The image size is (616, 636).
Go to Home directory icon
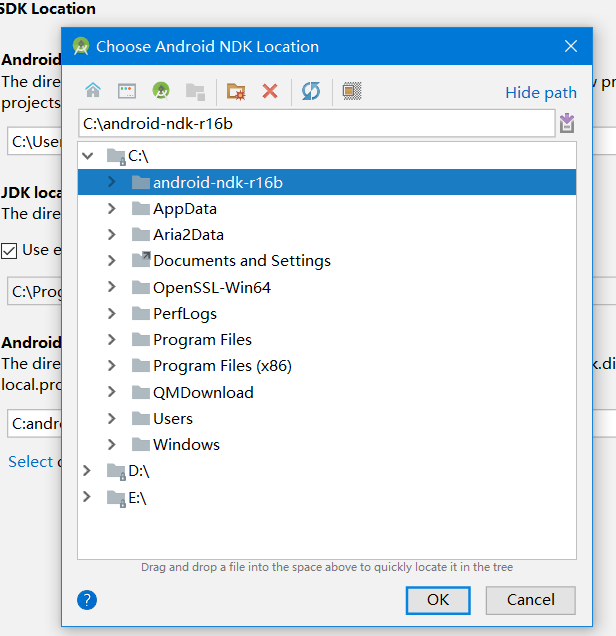click(93, 91)
